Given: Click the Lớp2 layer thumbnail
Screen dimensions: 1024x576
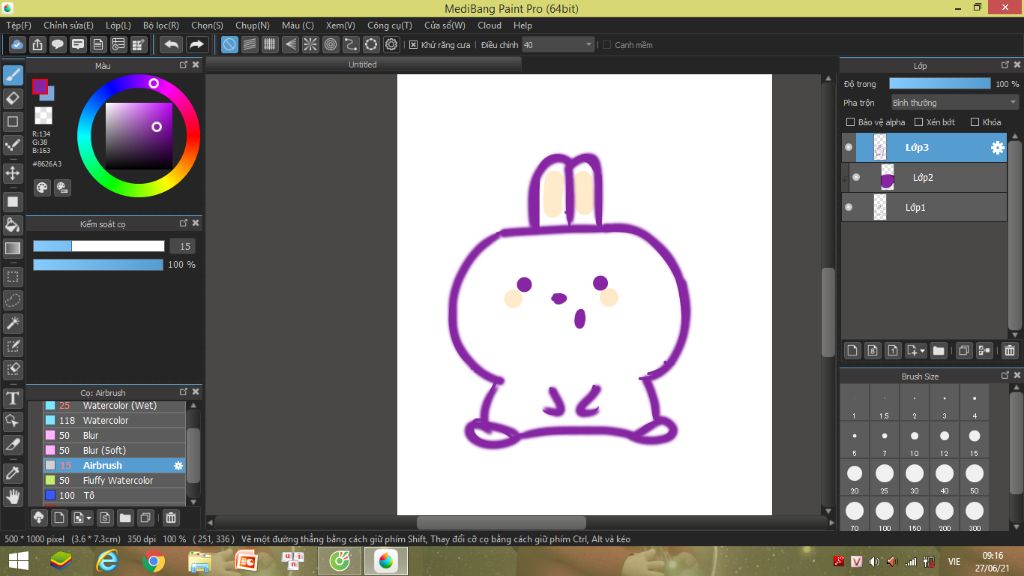Looking at the screenshot, I should [x=887, y=178].
